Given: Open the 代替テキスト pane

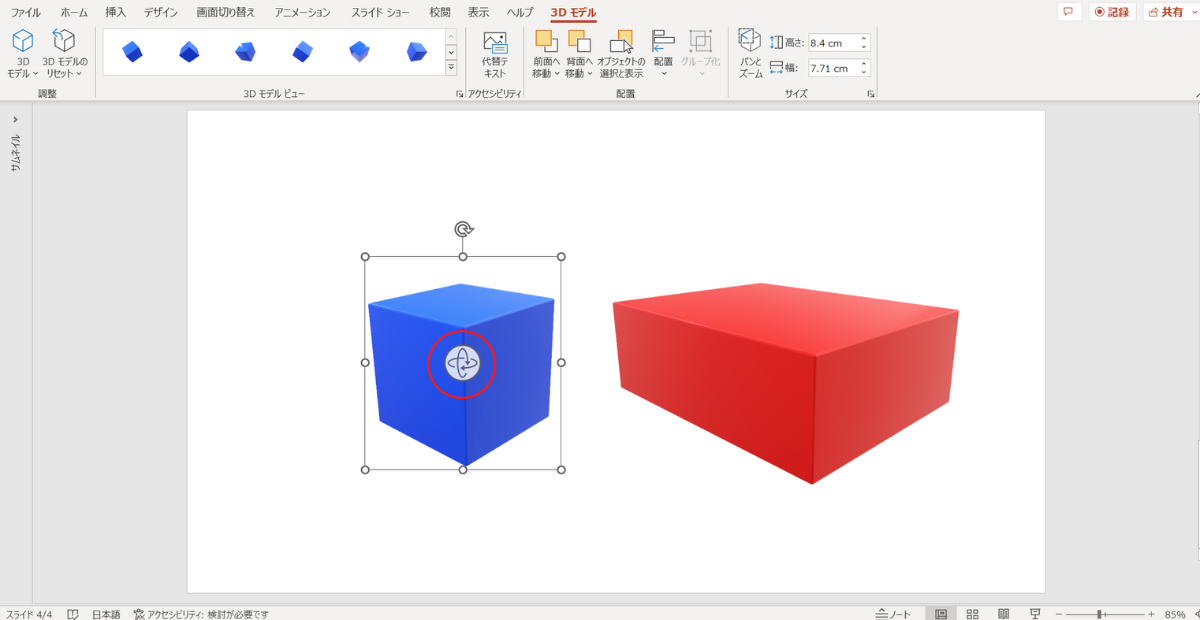Looking at the screenshot, I should click(495, 55).
